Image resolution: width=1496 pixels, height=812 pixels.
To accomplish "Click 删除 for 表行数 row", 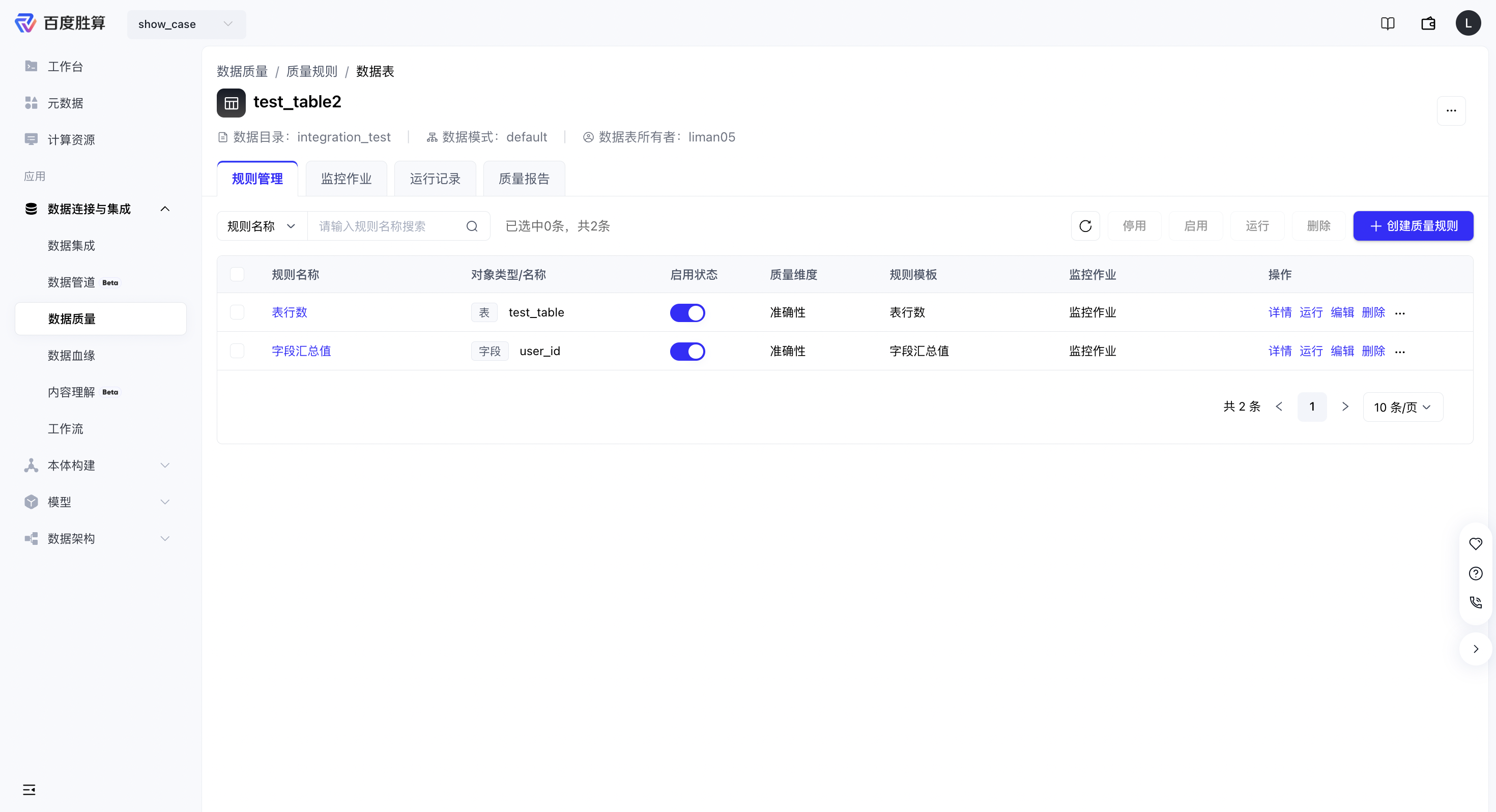I will click(x=1373, y=312).
